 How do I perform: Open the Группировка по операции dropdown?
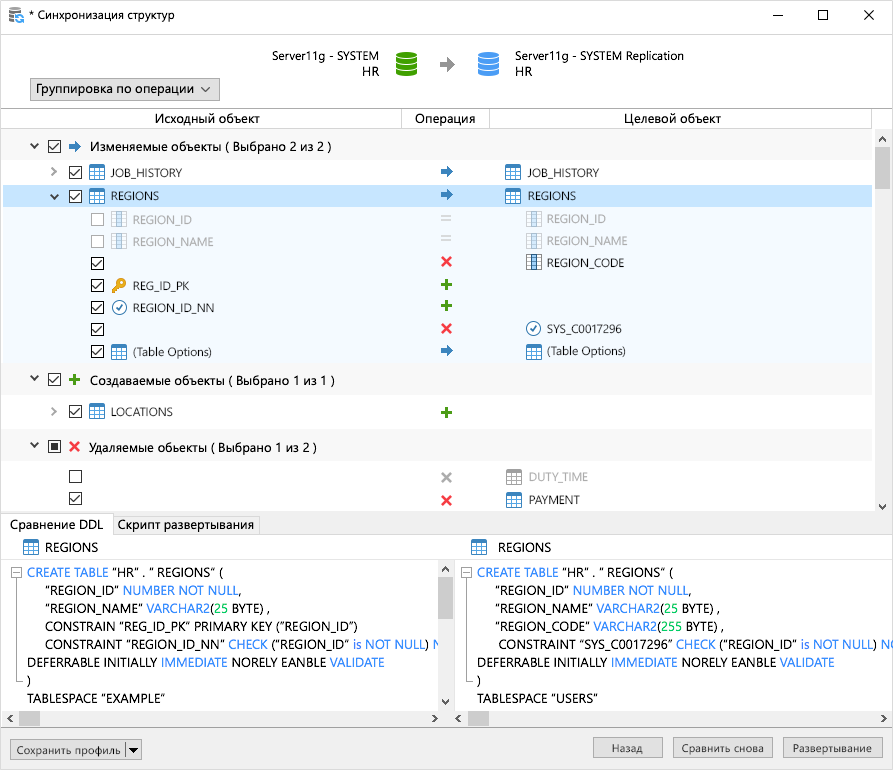point(125,89)
